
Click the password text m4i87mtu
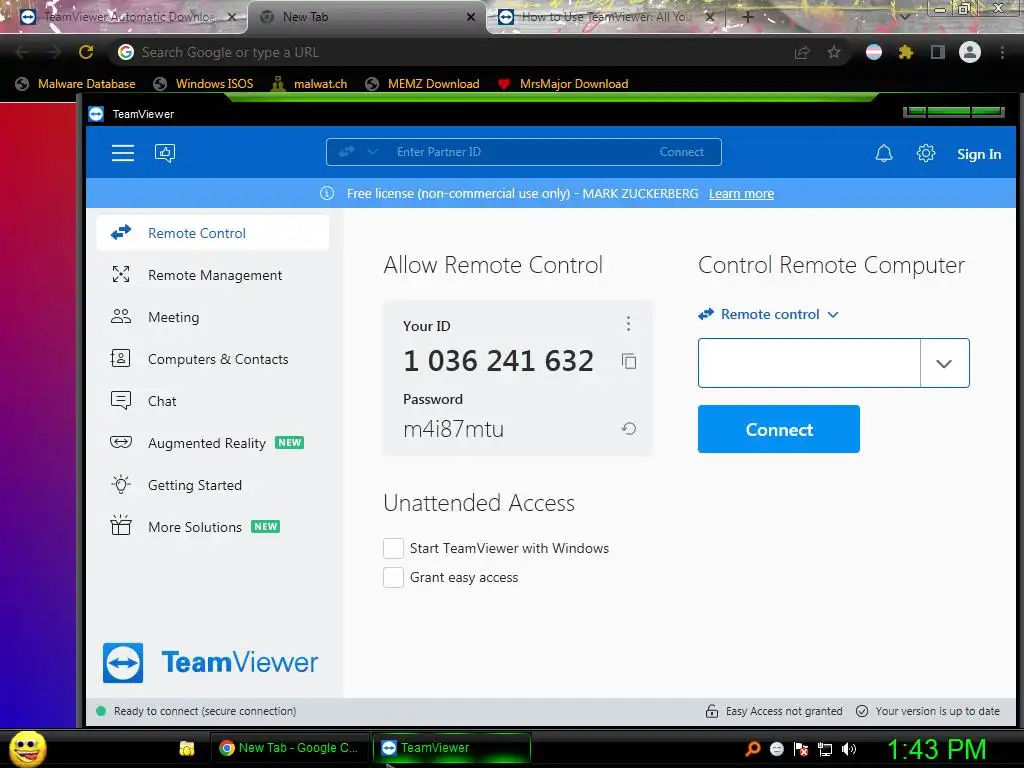[453, 429]
